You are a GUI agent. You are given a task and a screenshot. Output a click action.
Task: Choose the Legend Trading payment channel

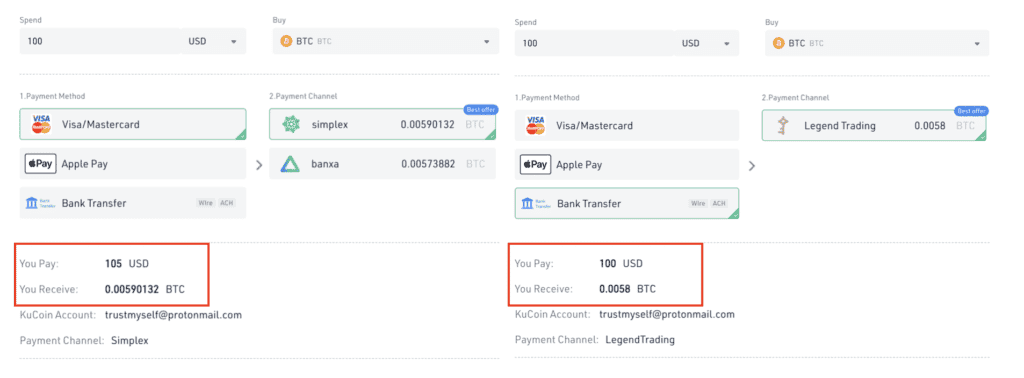[x=874, y=125]
